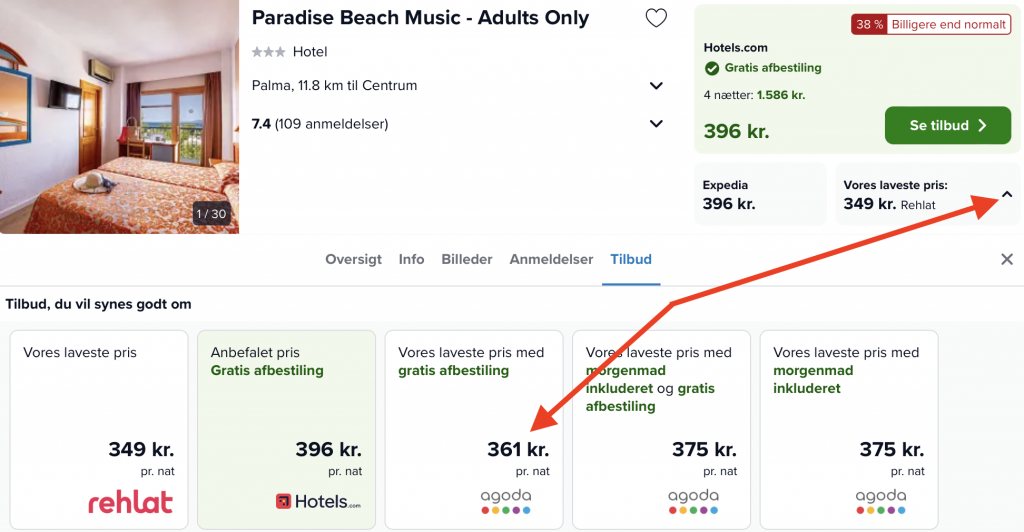Click the green Gratis afbestilling checkmark icon
Screen dimensions: 1024x532
pos(712,68)
